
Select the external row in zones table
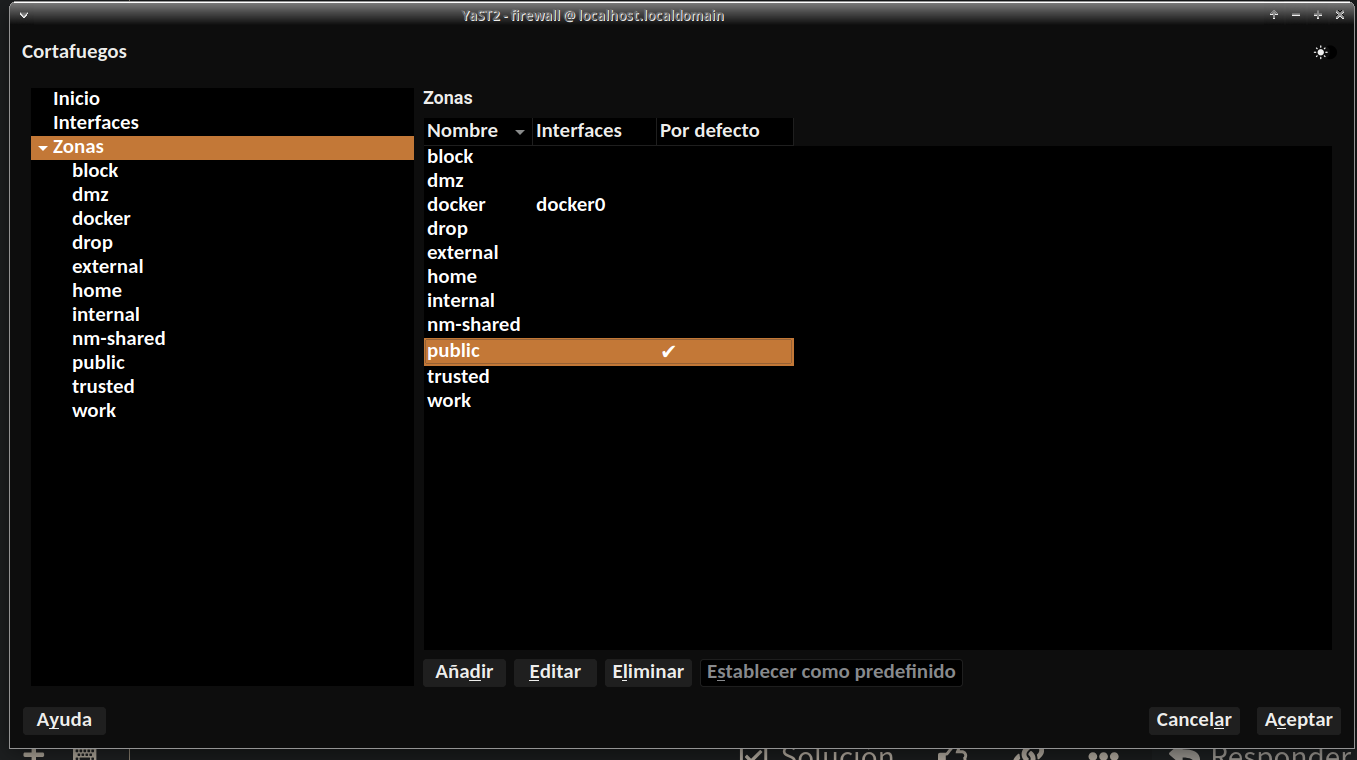(462, 253)
